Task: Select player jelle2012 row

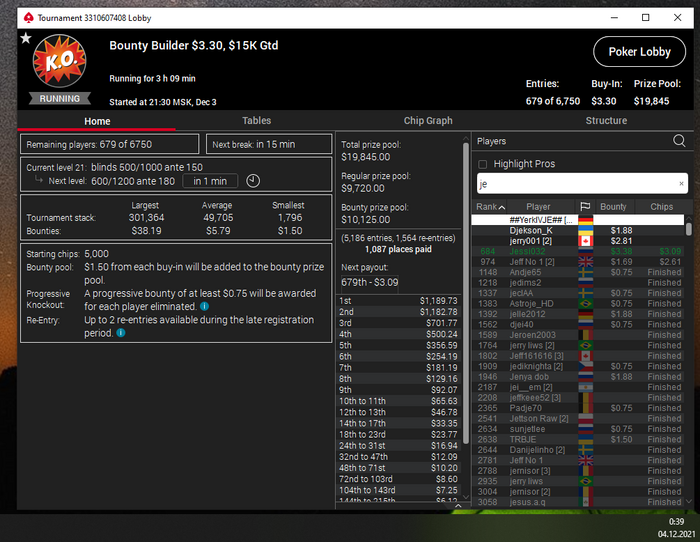Action: 578,314
